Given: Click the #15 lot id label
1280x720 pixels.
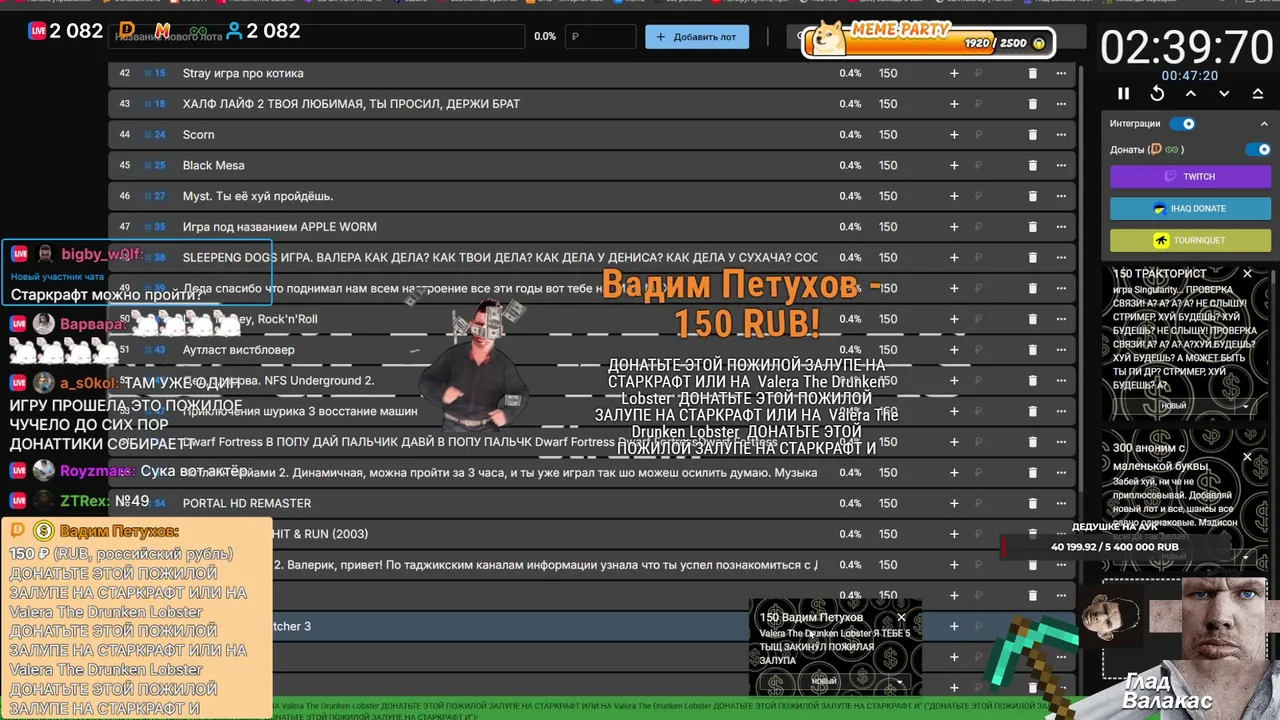Looking at the screenshot, I should tap(155, 73).
